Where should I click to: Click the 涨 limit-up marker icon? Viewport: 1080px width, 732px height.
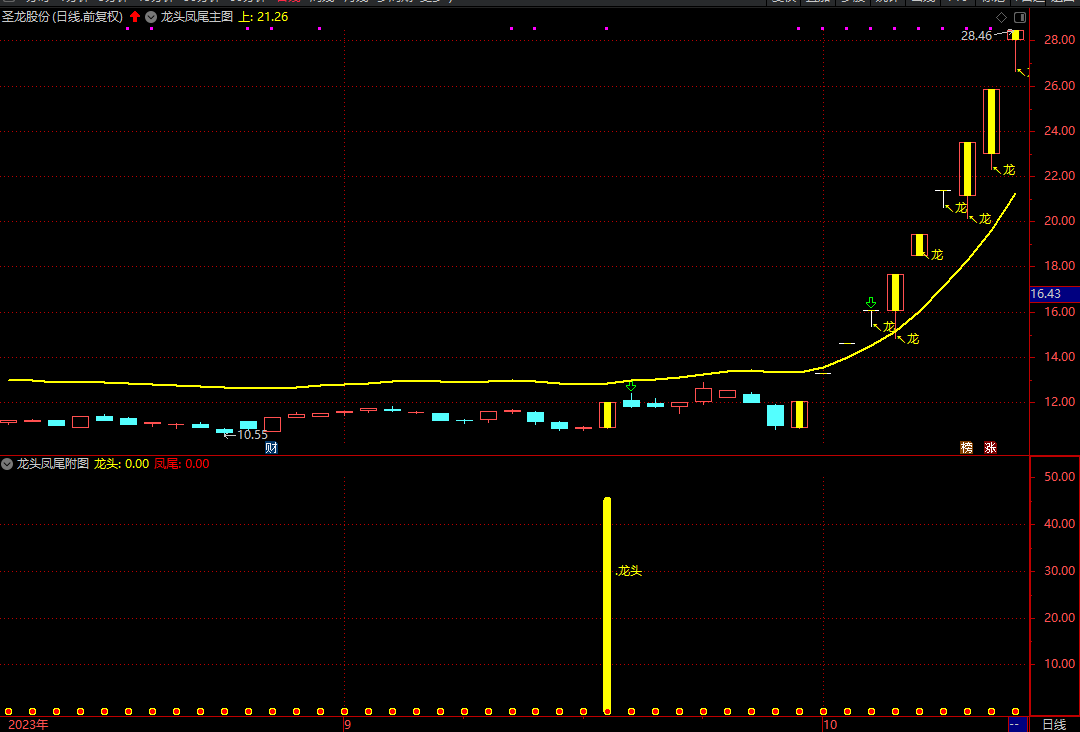click(x=991, y=448)
